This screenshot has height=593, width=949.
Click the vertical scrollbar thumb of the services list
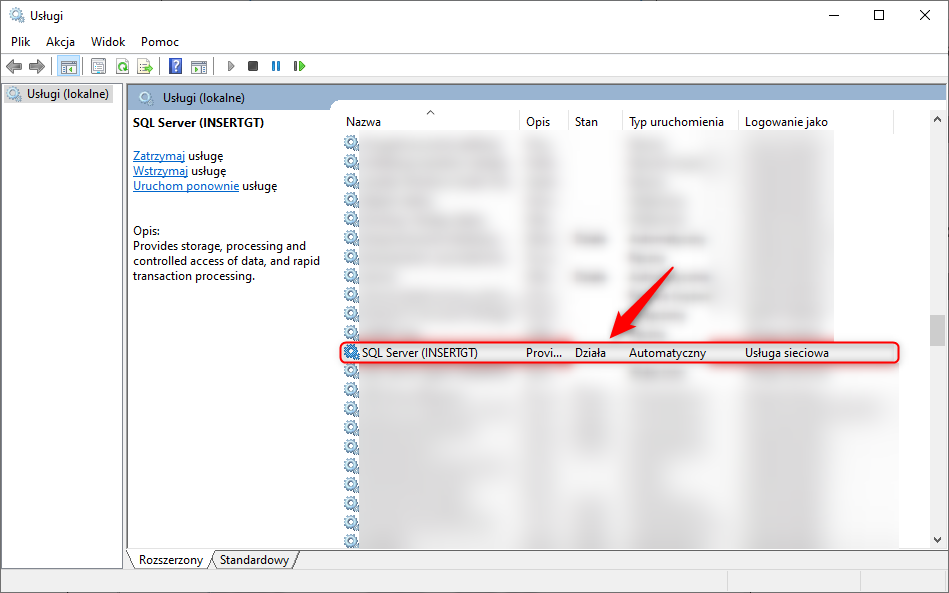point(938,330)
